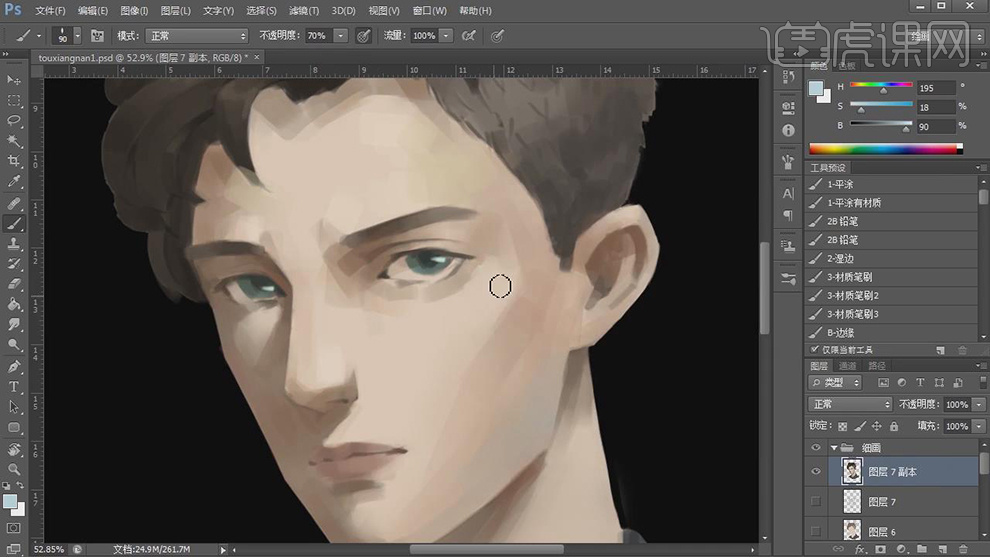The image size is (990, 557).
Task: Switch to the 通道 tab
Action: tap(846, 366)
